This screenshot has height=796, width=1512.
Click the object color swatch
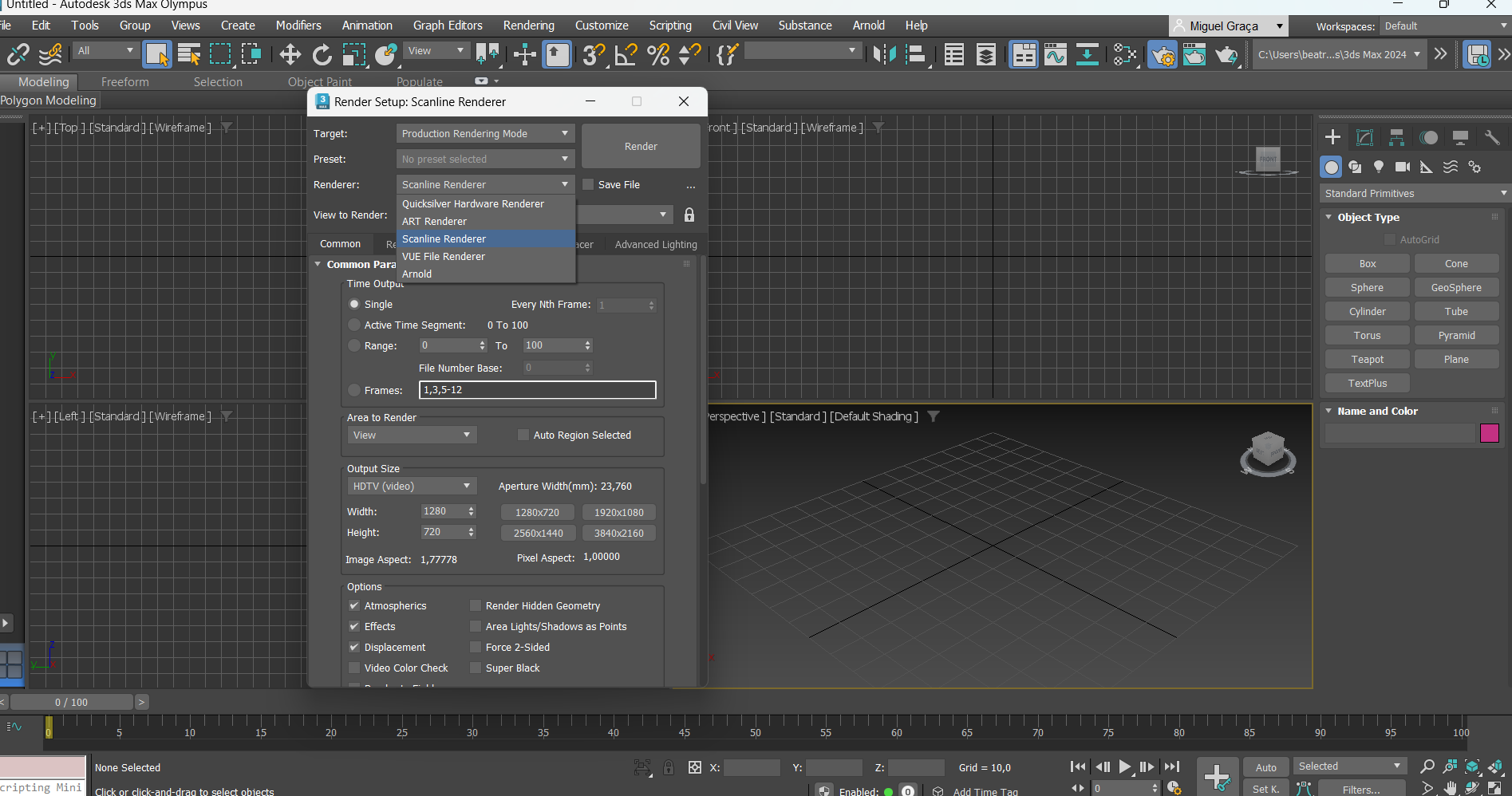[x=1489, y=433]
